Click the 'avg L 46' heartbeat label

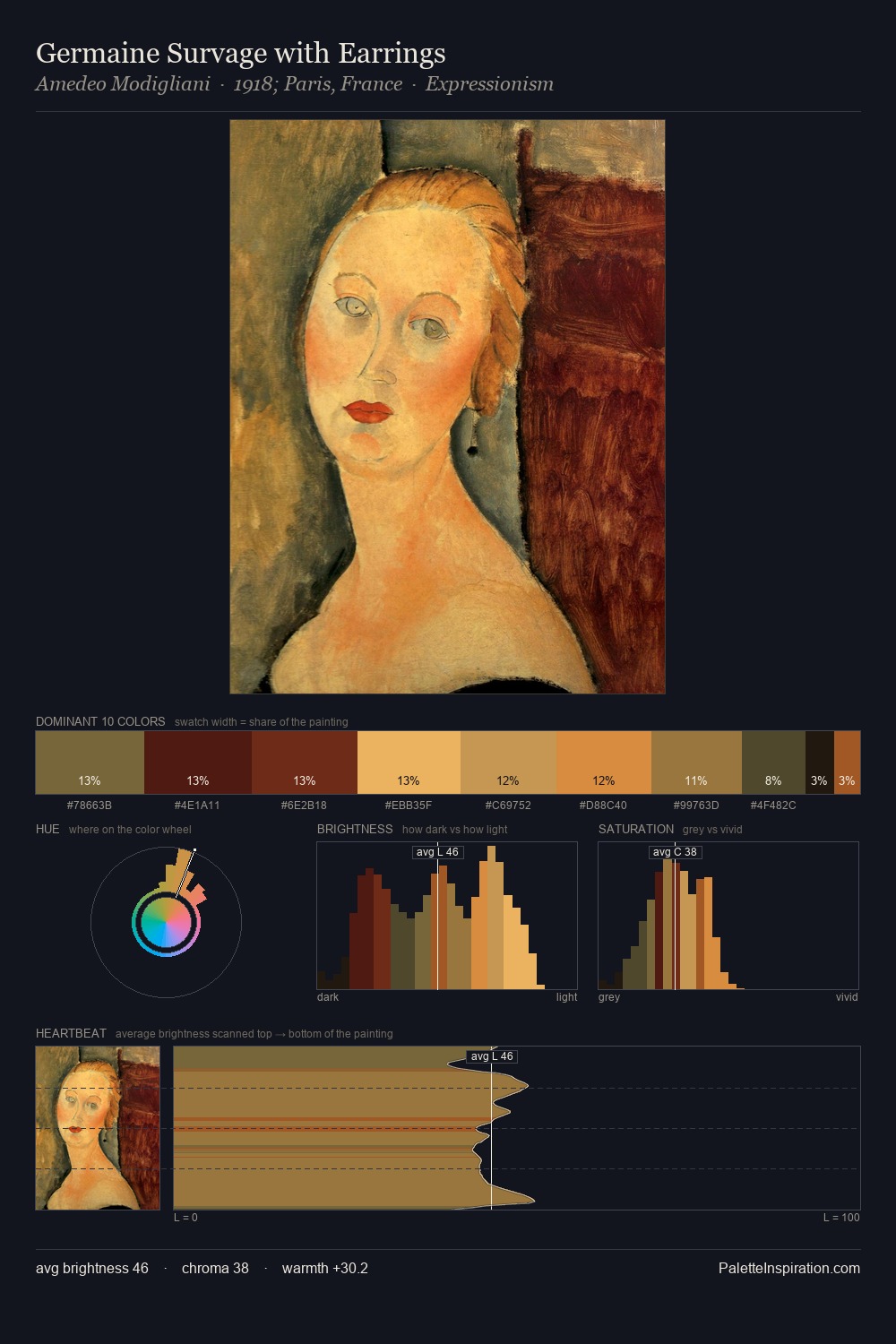[492, 1056]
